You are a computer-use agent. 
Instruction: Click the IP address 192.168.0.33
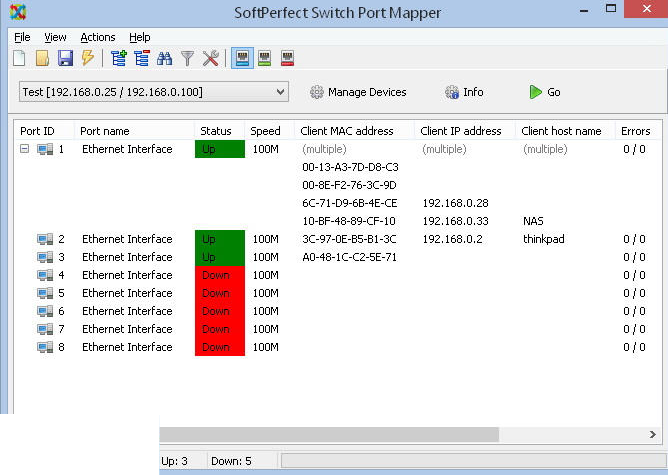[455, 221]
